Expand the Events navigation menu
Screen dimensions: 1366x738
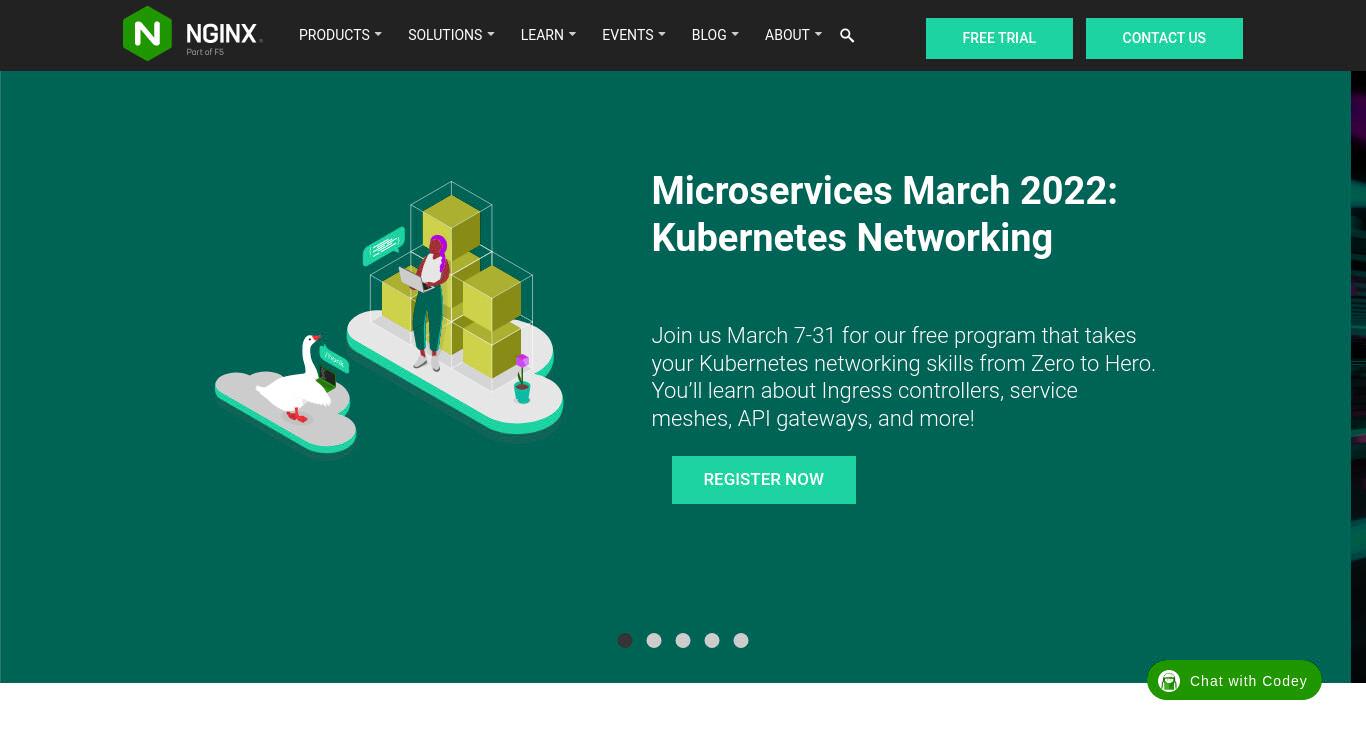tap(633, 35)
